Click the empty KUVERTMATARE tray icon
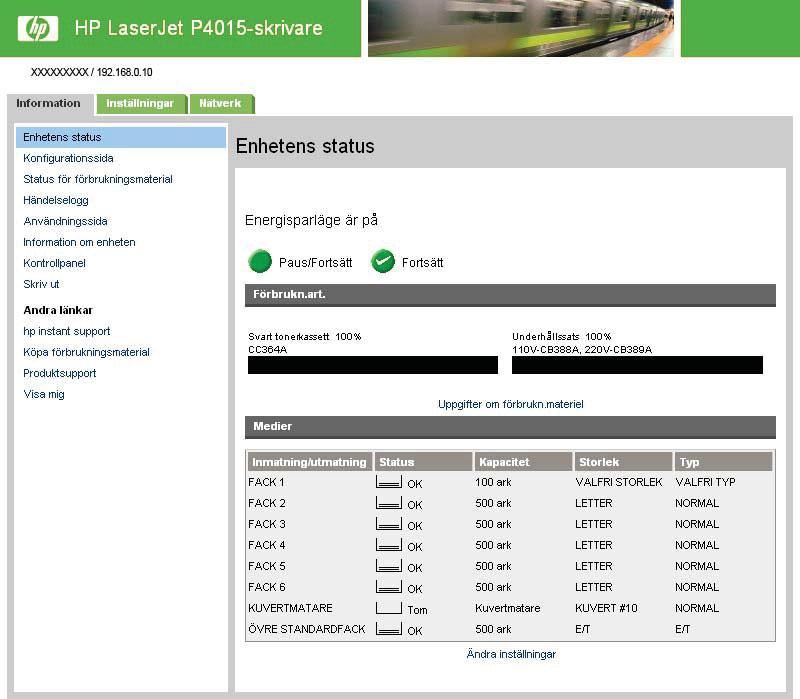This screenshot has width=800, height=699. pyautogui.click(x=389, y=607)
